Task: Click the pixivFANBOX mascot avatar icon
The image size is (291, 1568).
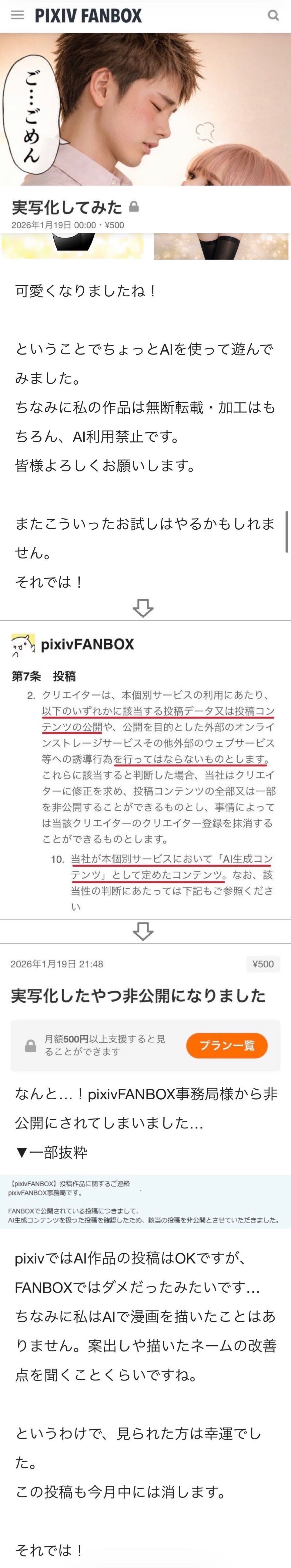Action: pyautogui.click(x=23, y=645)
